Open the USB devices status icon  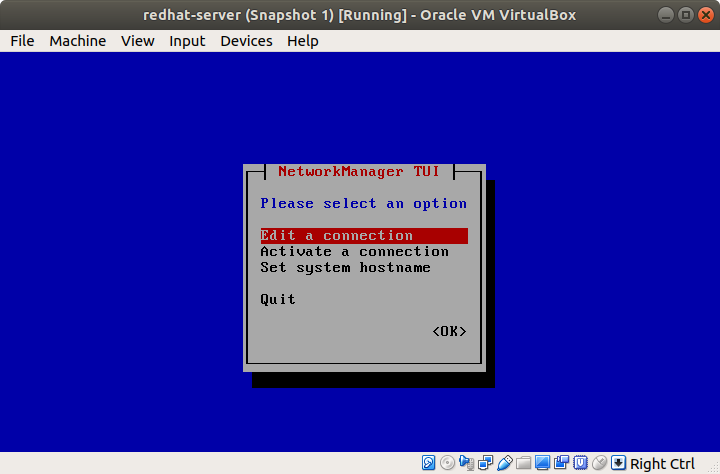(x=505, y=463)
